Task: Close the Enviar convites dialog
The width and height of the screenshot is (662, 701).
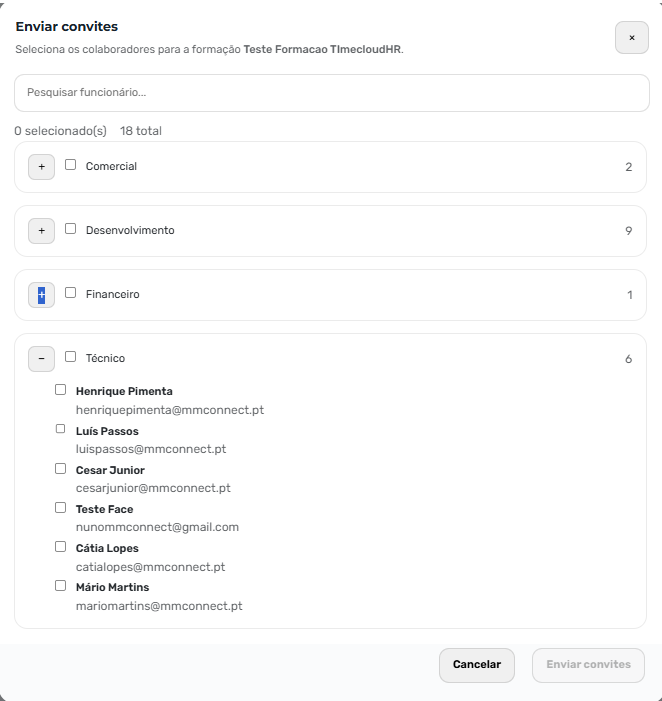Action: pyautogui.click(x=632, y=38)
